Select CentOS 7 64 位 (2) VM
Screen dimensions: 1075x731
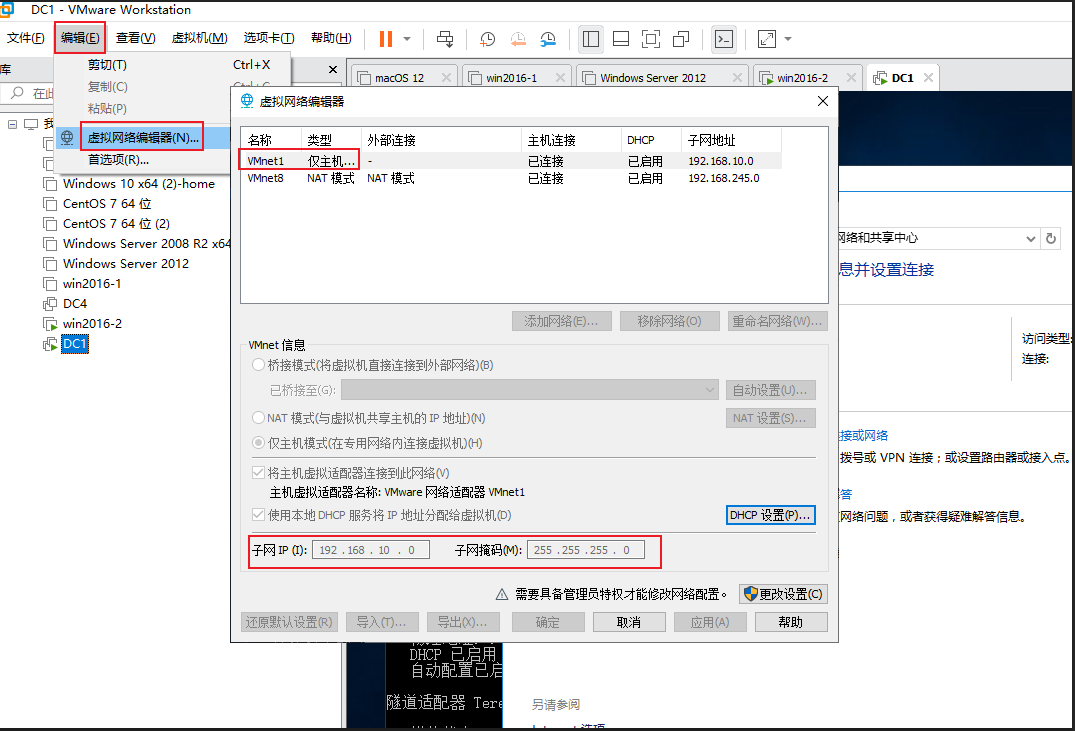(117, 224)
